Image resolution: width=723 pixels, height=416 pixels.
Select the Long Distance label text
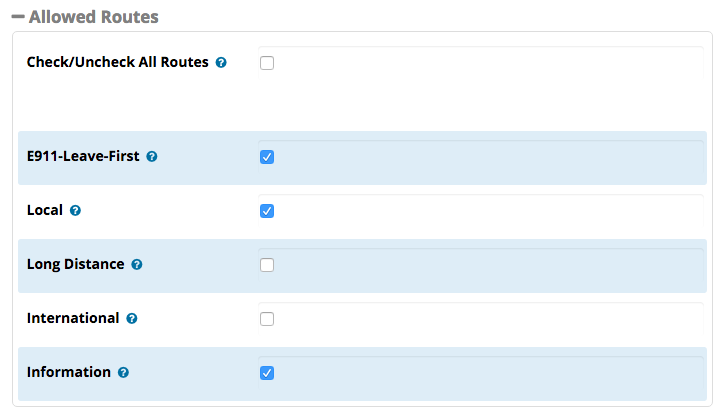point(76,264)
